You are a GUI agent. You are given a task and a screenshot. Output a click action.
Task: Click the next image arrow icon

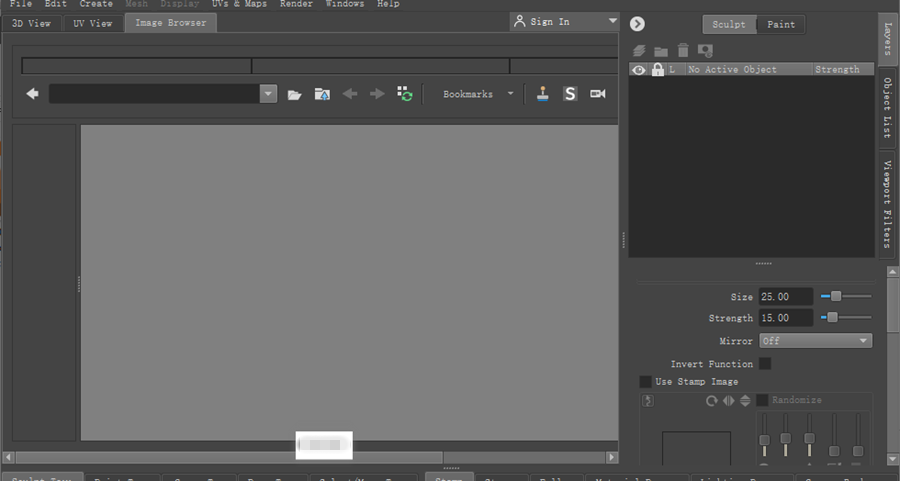(377, 94)
